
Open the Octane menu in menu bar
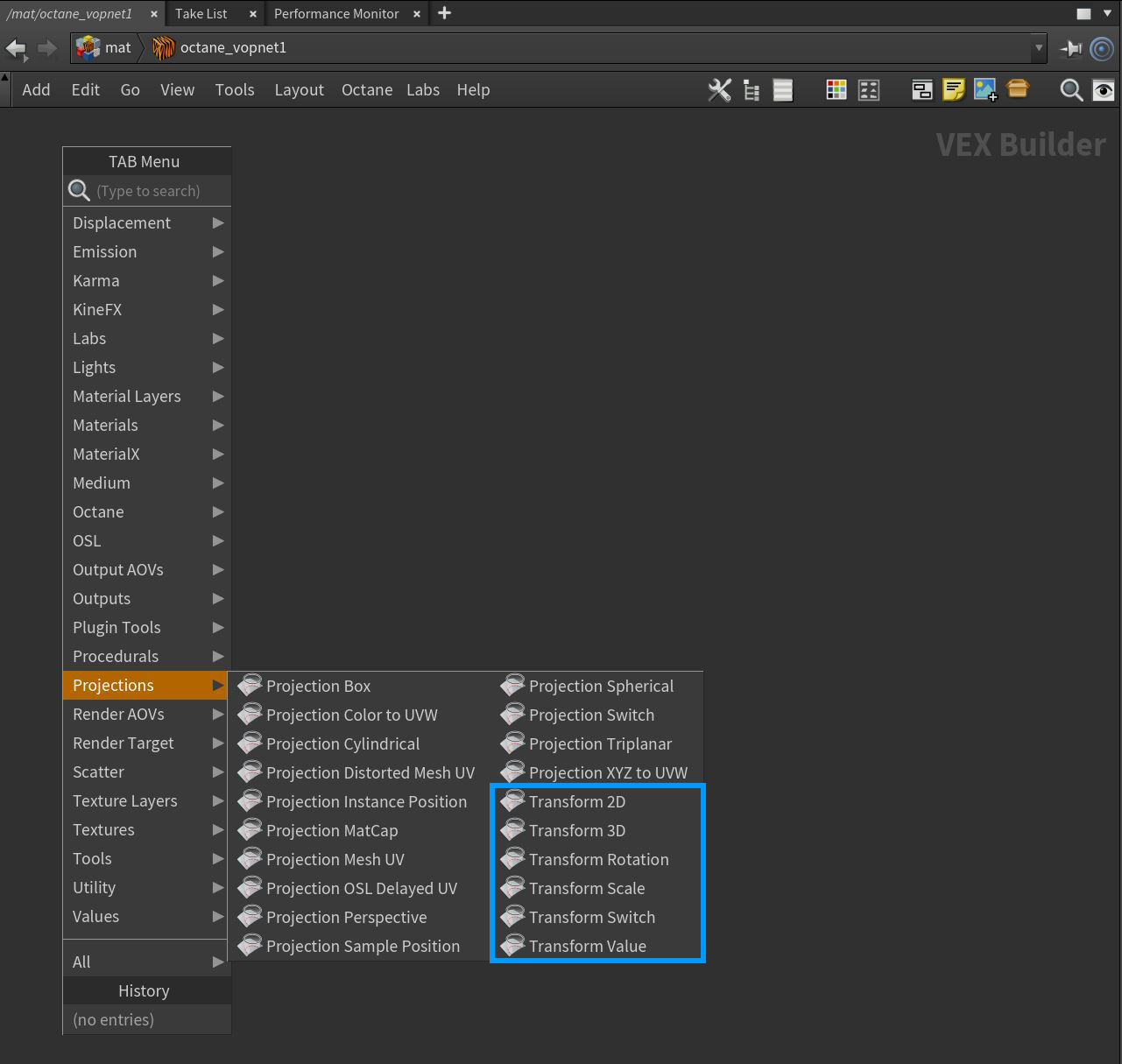click(x=366, y=89)
